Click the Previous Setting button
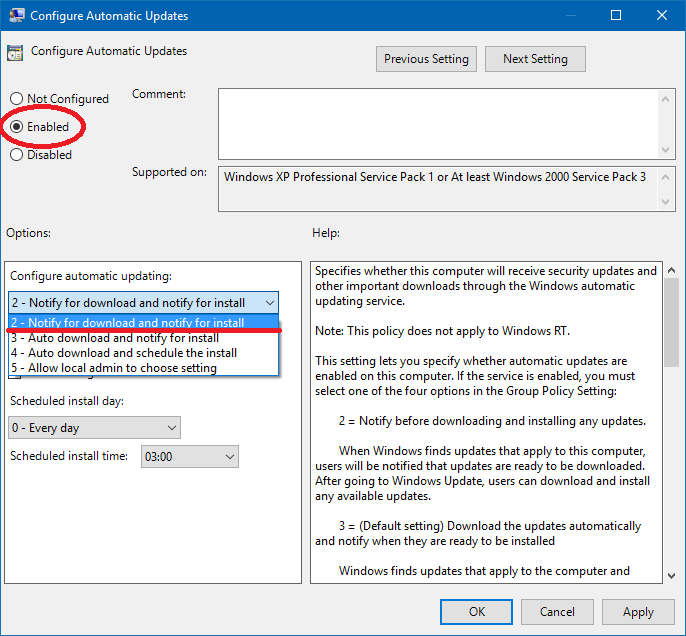This screenshot has width=686, height=636. 426,59
